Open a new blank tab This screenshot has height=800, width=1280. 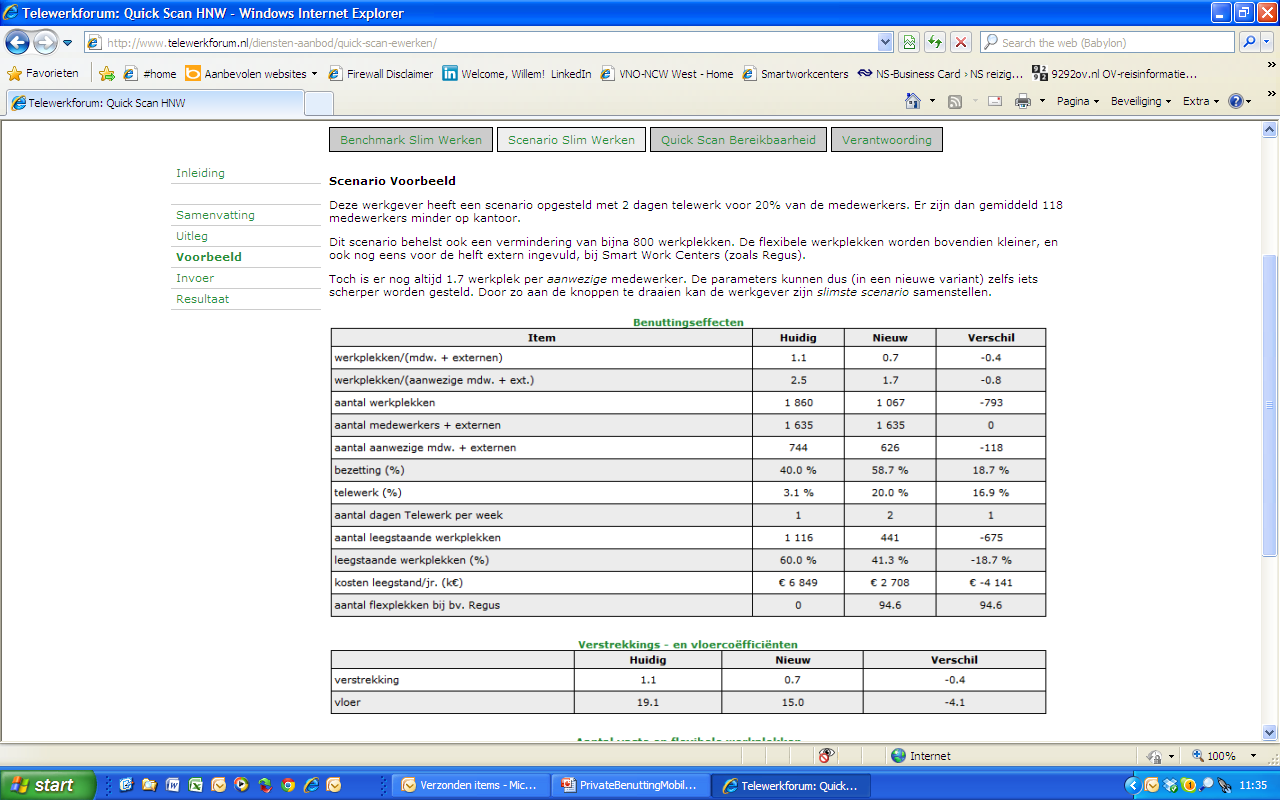click(x=318, y=103)
